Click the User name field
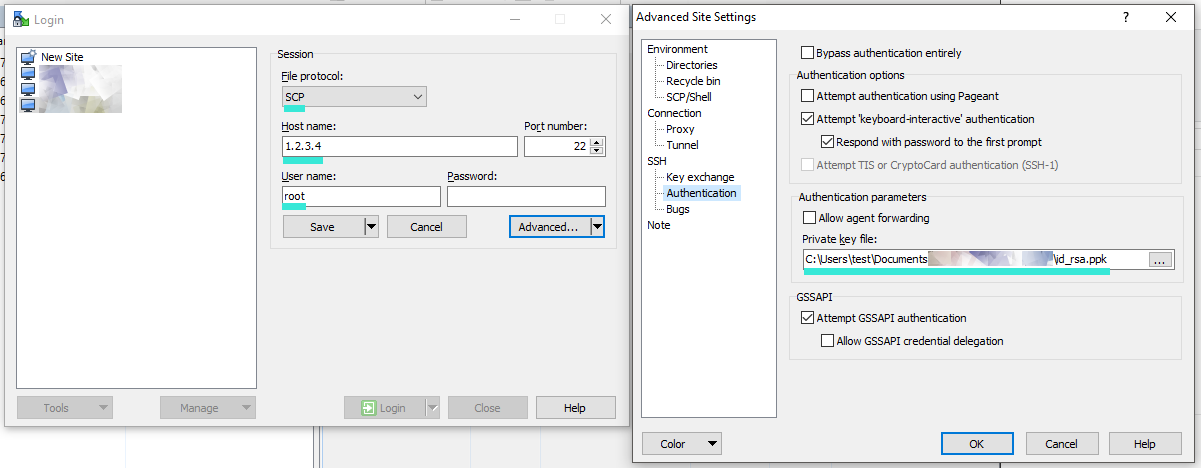 point(361,196)
